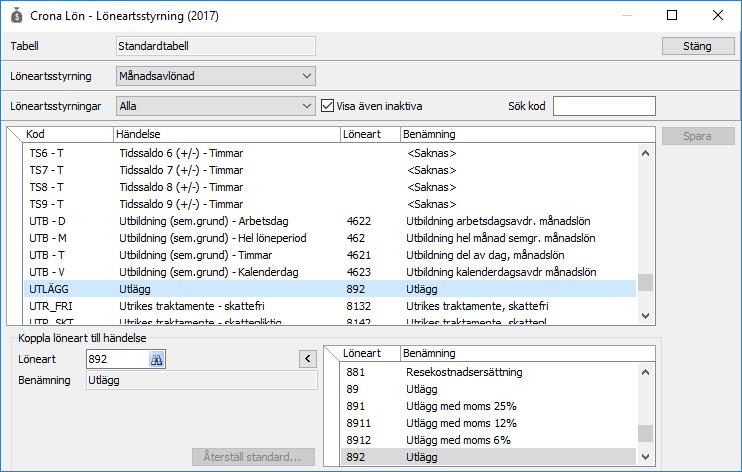Click the binoculars search icon beside Löneart field
Image resolution: width=742 pixels, height=472 pixels.
156,359
